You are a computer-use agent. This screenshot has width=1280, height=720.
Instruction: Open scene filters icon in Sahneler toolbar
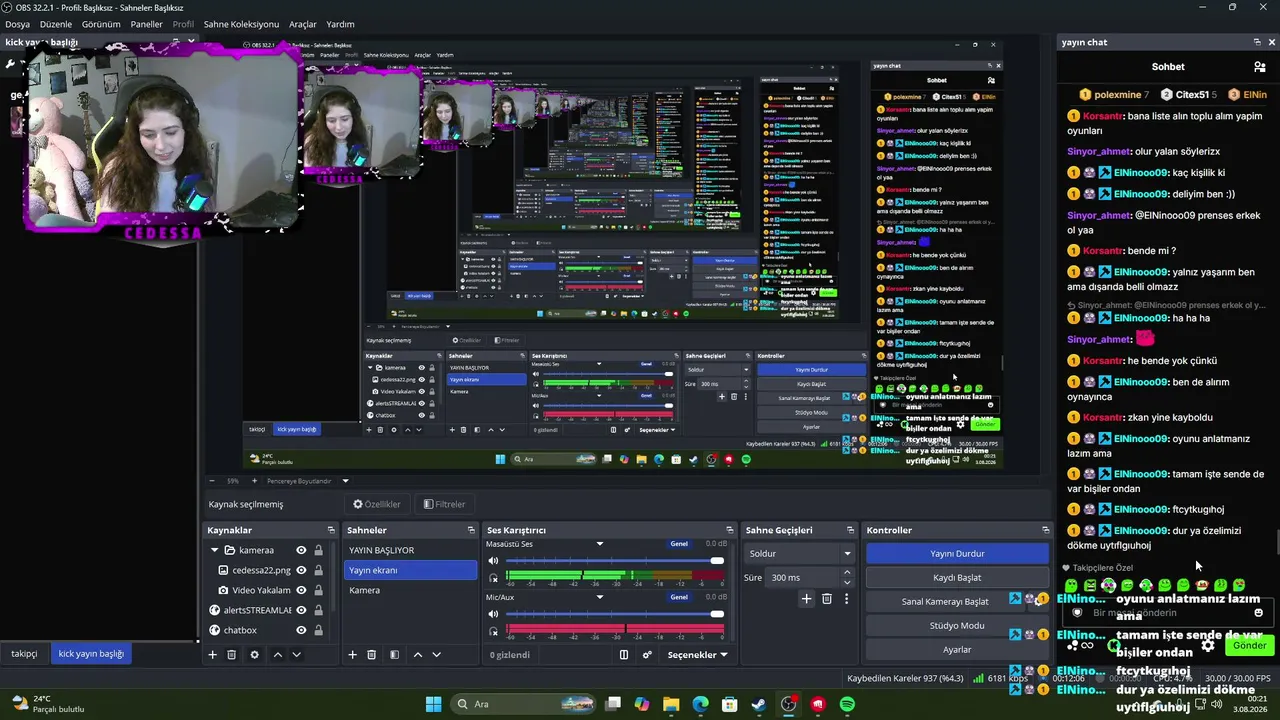(x=394, y=655)
